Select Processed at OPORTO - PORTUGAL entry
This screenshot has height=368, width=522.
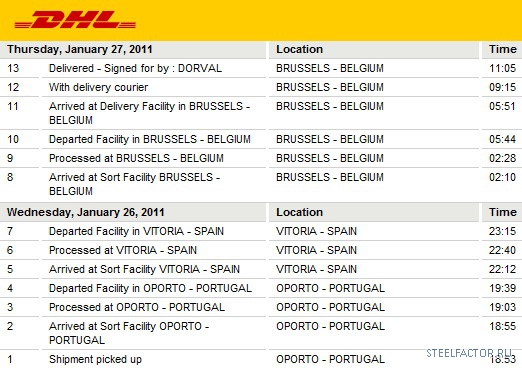(137, 307)
